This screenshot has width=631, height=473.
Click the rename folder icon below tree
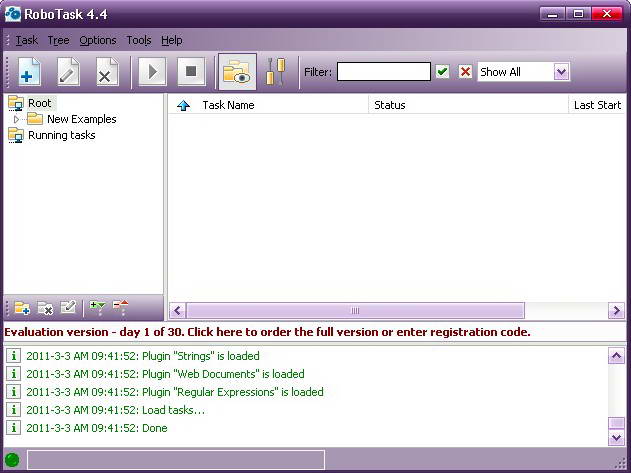pyautogui.click(x=68, y=307)
